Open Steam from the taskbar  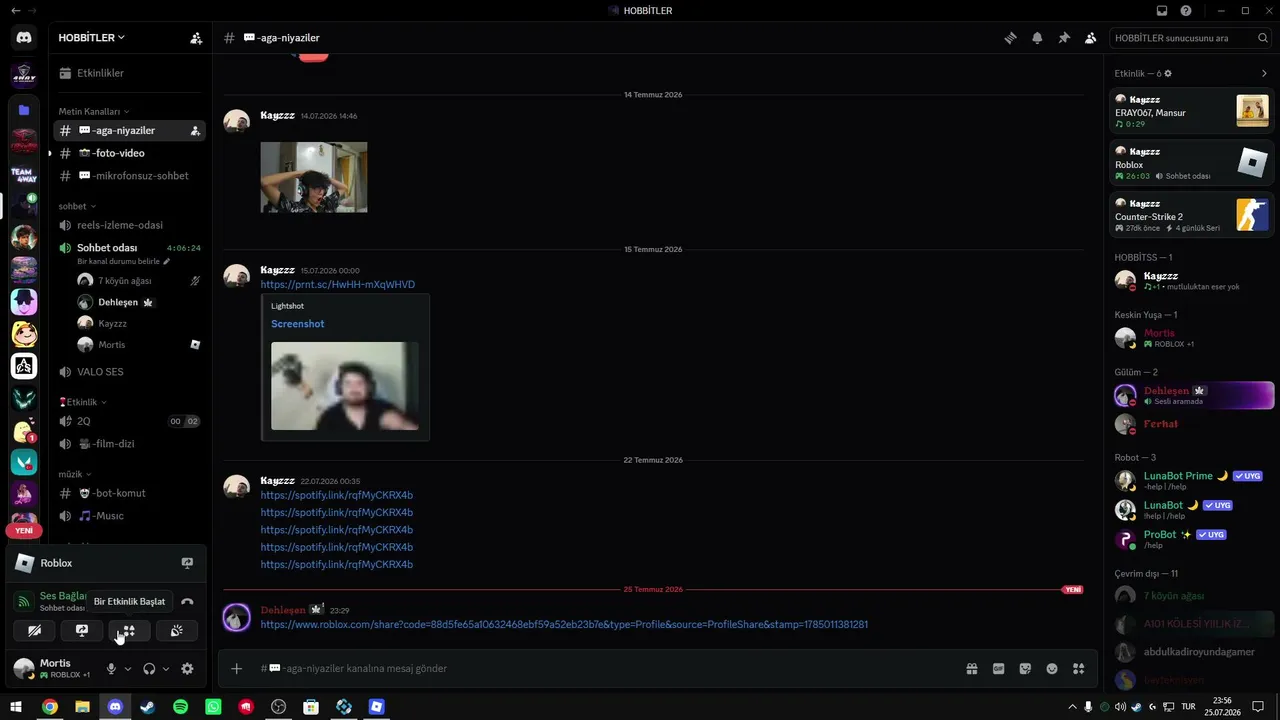pyautogui.click(x=148, y=707)
